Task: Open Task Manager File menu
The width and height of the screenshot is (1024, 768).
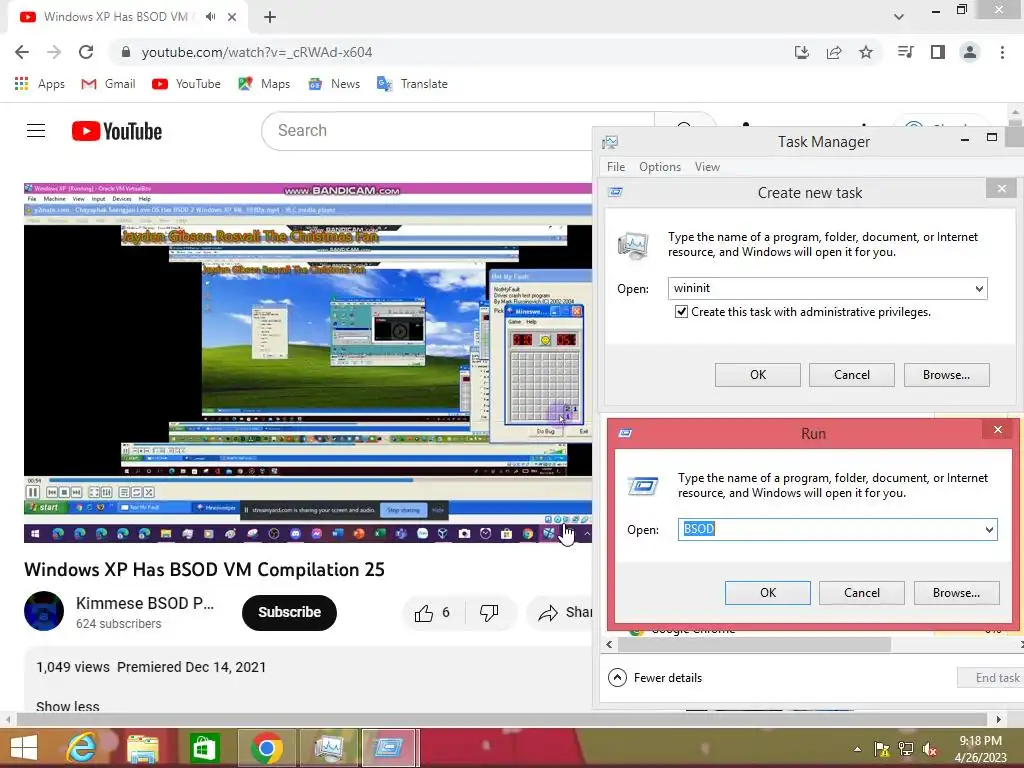Action: tap(616, 167)
